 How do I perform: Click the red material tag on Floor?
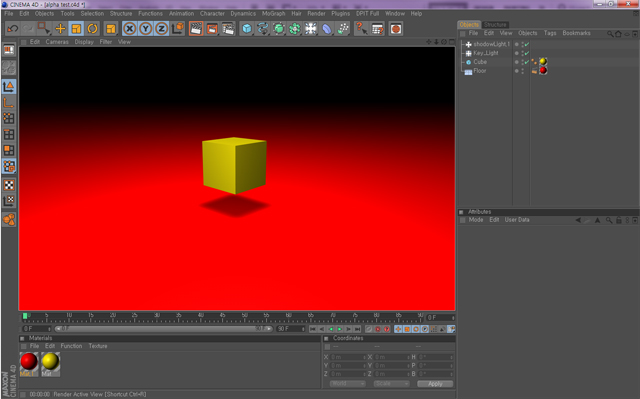pyautogui.click(x=543, y=71)
